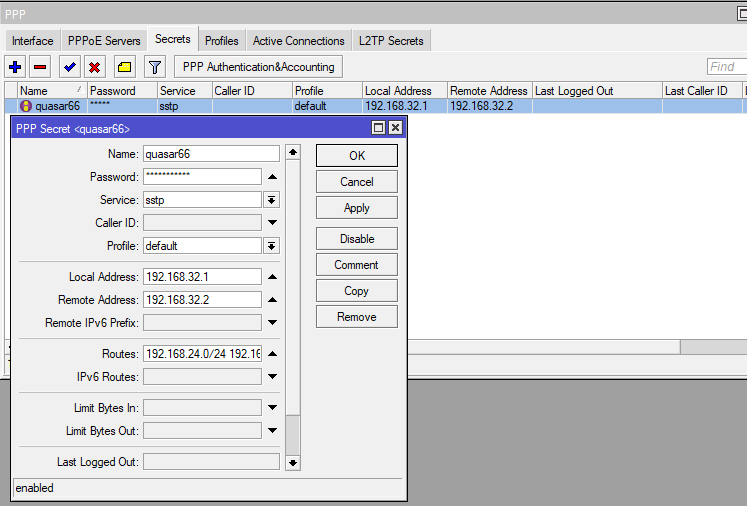The height and width of the screenshot is (506, 747).
Task: Sort by the Last Caller ID column header
Action: (702, 91)
